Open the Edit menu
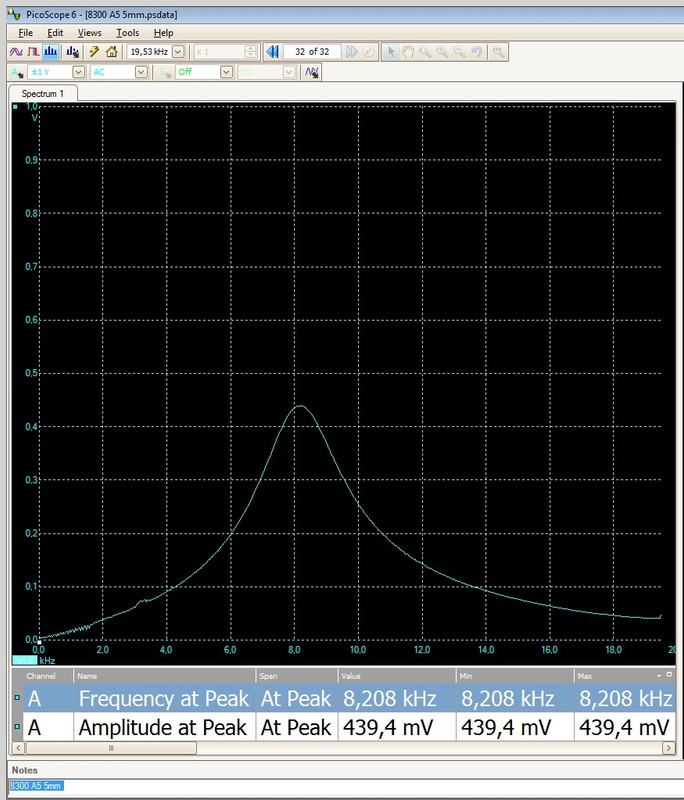This screenshot has width=684, height=800. pos(55,33)
